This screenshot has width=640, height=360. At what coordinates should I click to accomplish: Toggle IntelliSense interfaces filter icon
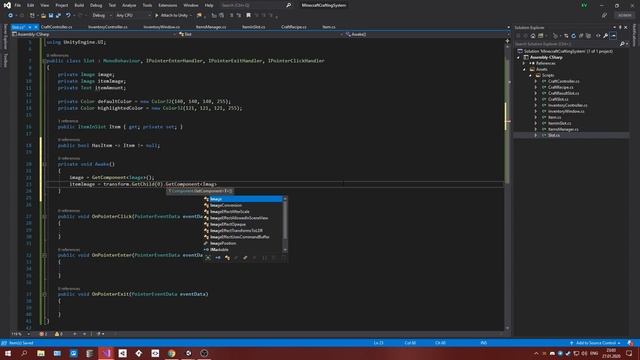[218, 258]
